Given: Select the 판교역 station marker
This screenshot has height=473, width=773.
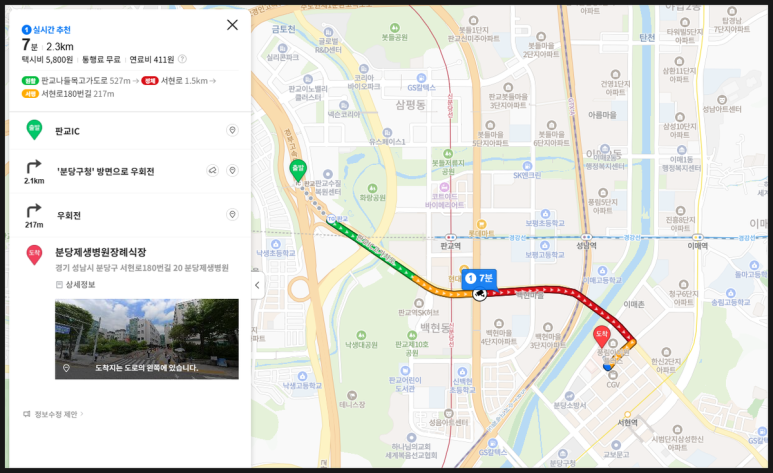Looking at the screenshot, I should tap(450, 238).
